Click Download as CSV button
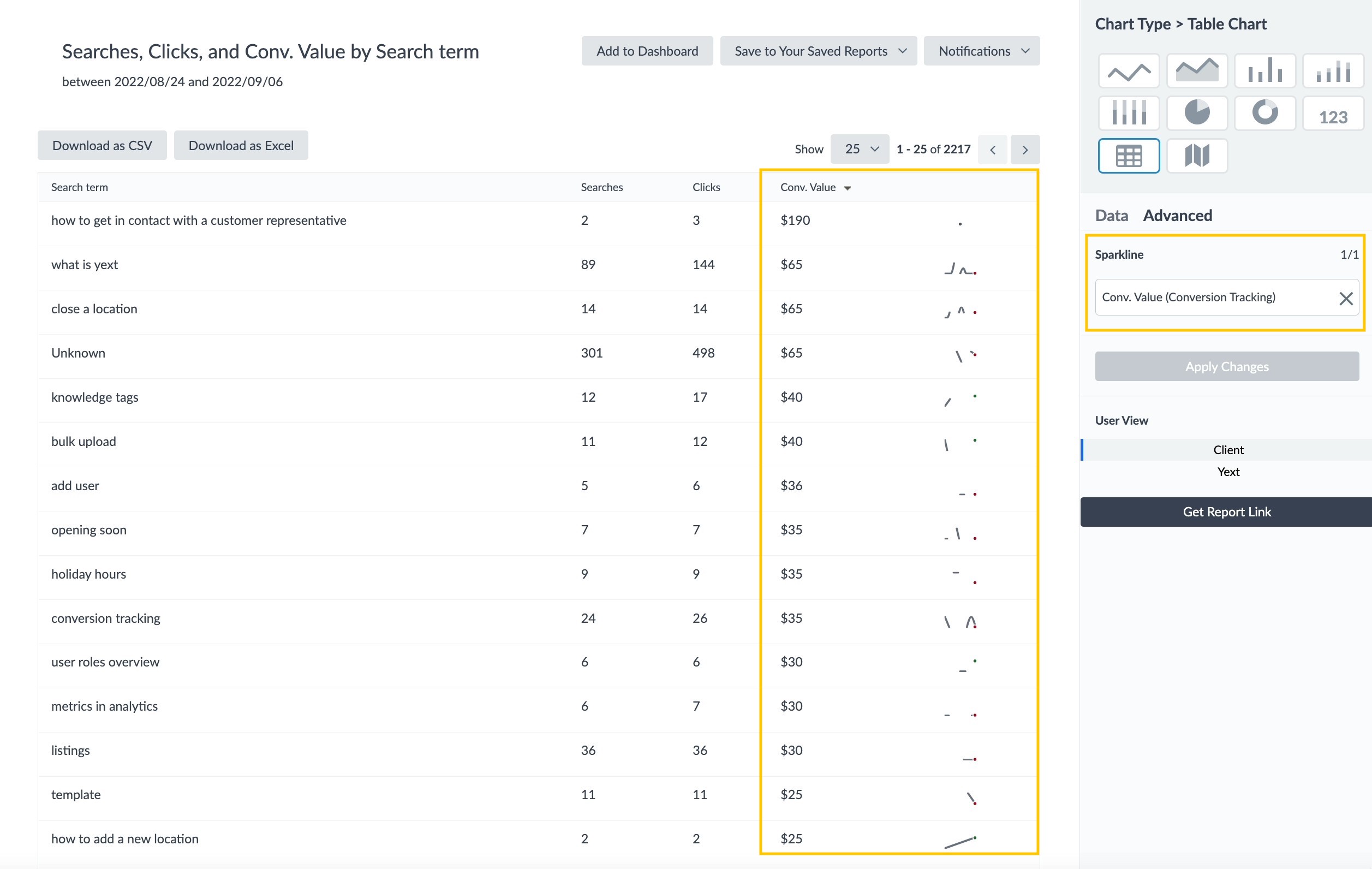This screenshot has height=869, width=1372. 102,145
